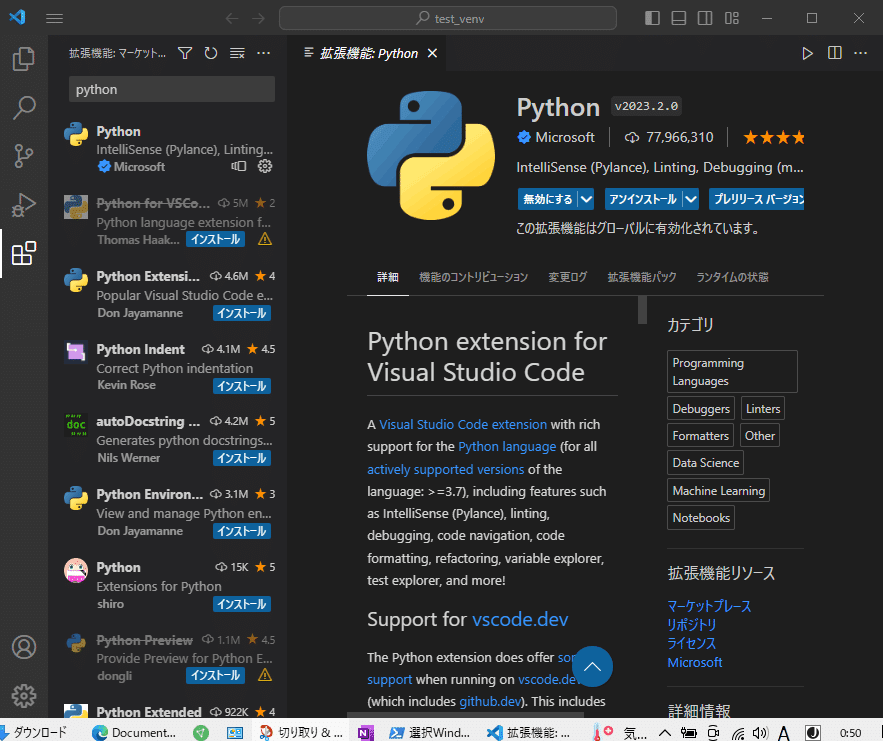This screenshot has width=883, height=741.
Task: Open OneNote from the Windows taskbar
Action: [366, 732]
